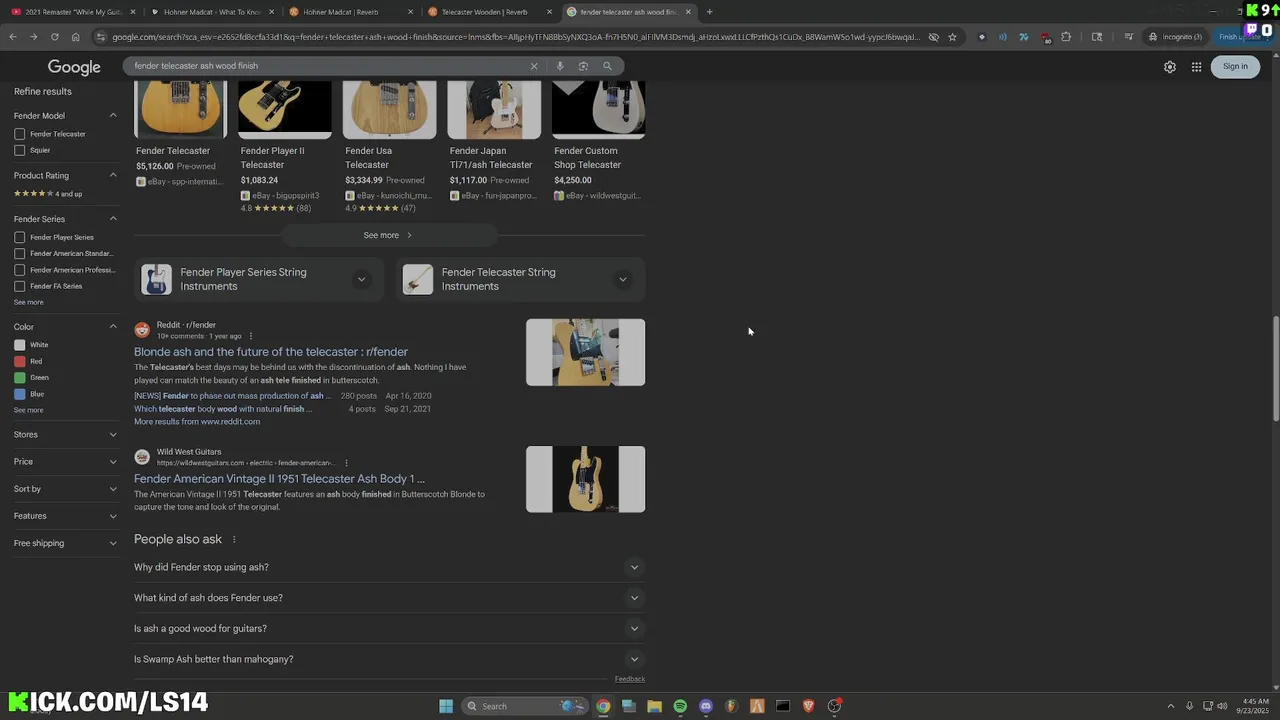Check the Fender Telecaster model filter

[19, 134]
